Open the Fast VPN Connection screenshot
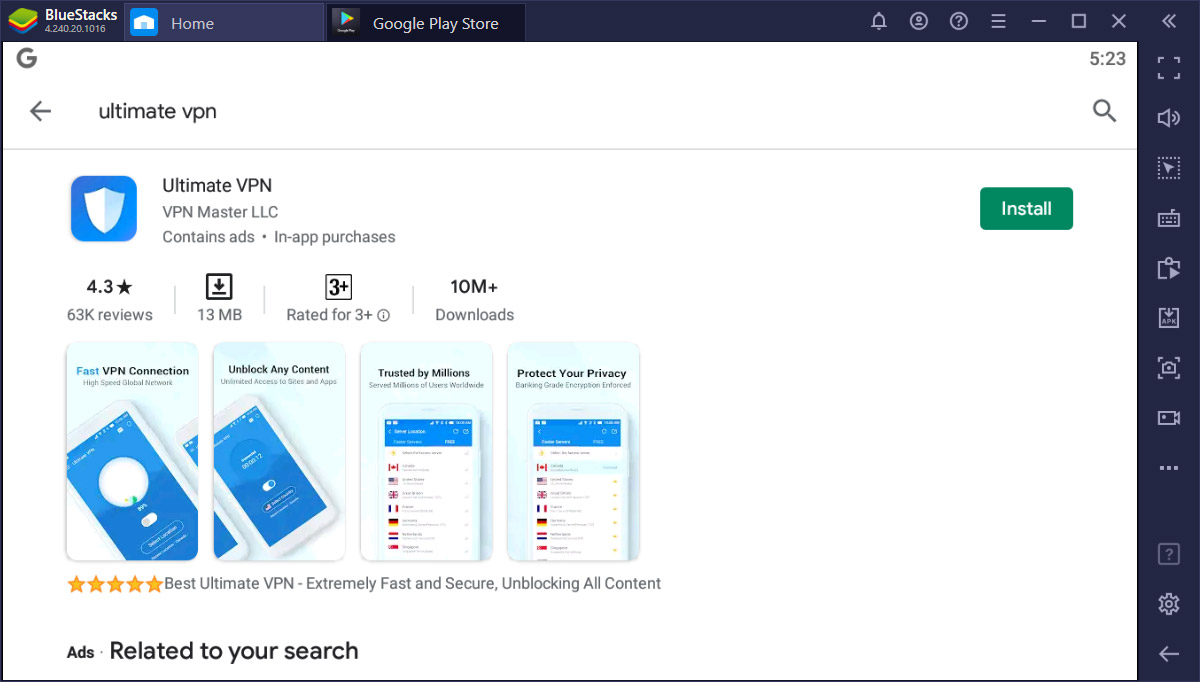Screen dimensions: 1200x682 click(x=132, y=451)
